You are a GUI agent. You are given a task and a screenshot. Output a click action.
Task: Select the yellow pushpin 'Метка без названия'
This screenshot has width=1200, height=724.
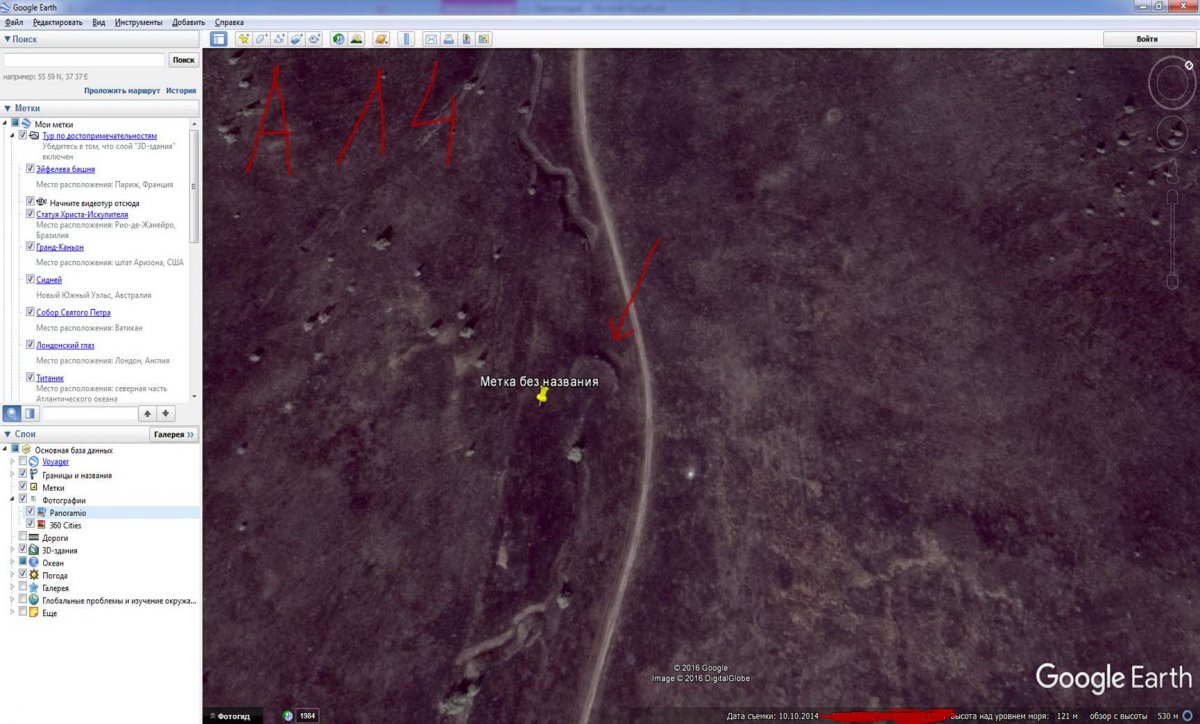coord(543,396)
